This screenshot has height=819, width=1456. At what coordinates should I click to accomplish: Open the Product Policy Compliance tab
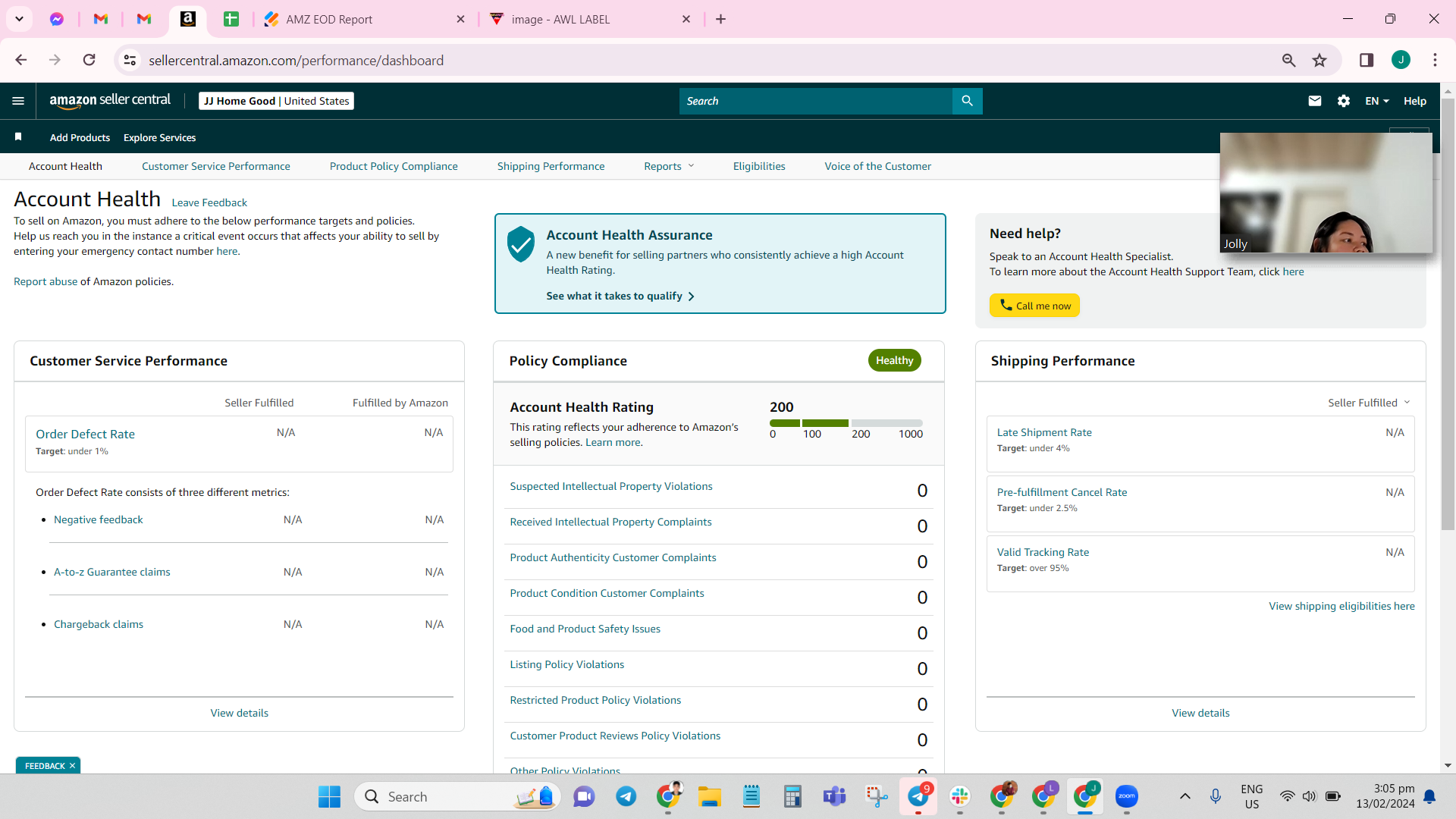(394, 166)
